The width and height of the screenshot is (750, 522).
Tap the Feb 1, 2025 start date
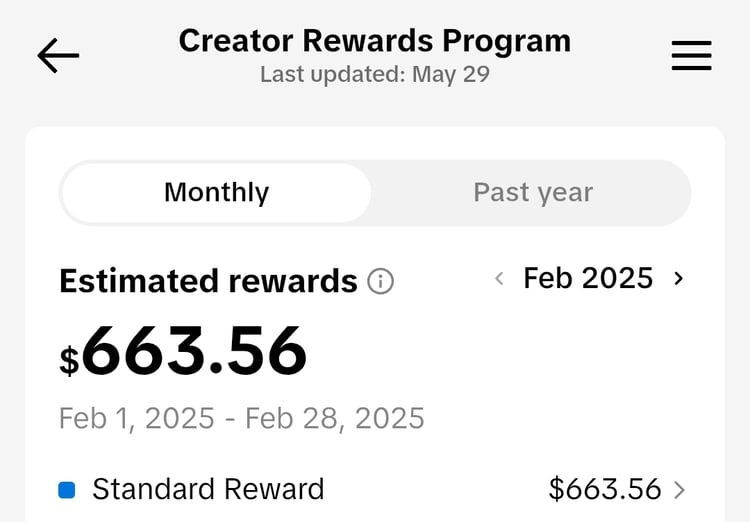(137, 418)
